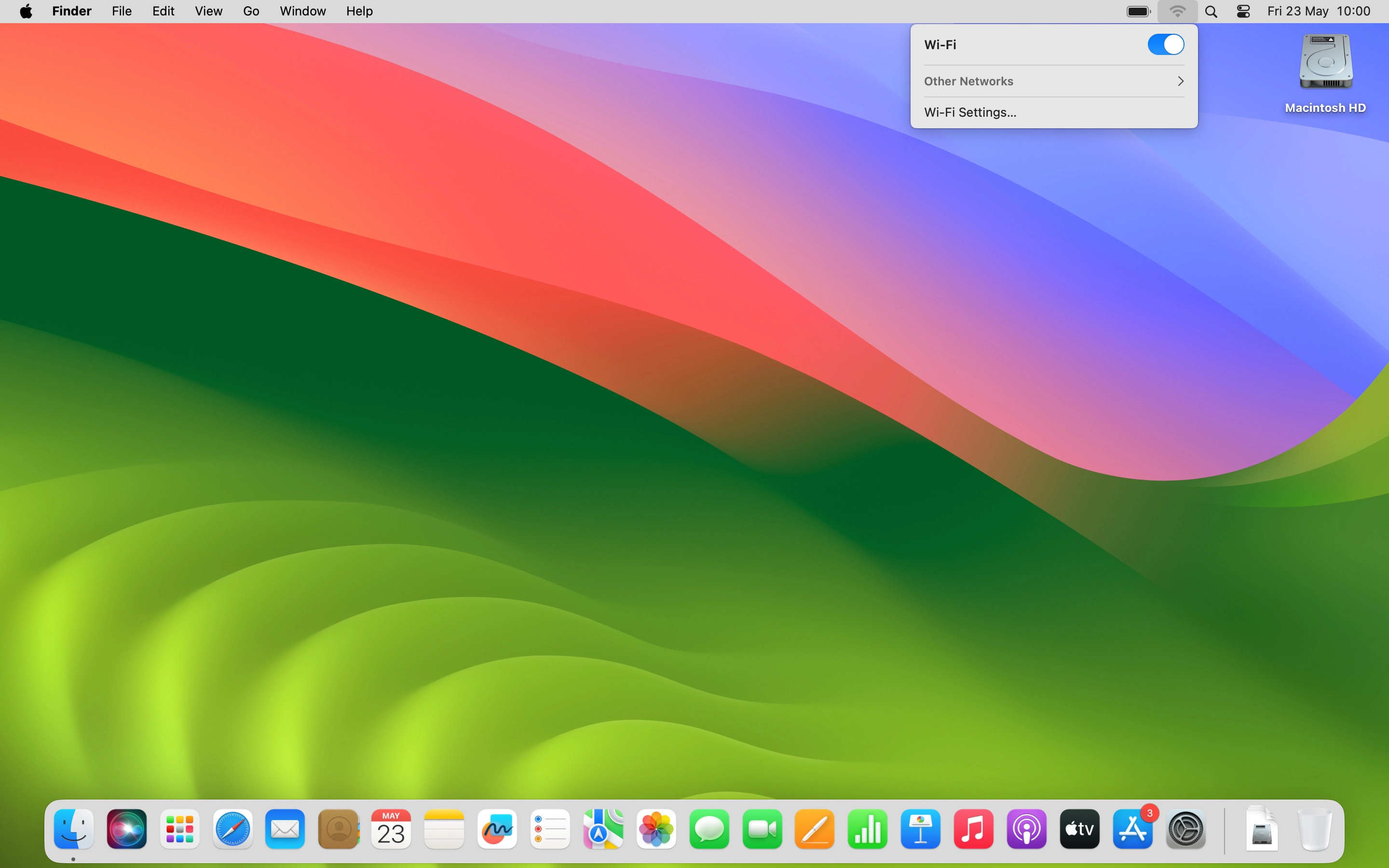Click the date and time display
The width and height of the screenshot is (1389, 868).
tap(1319, 12)
